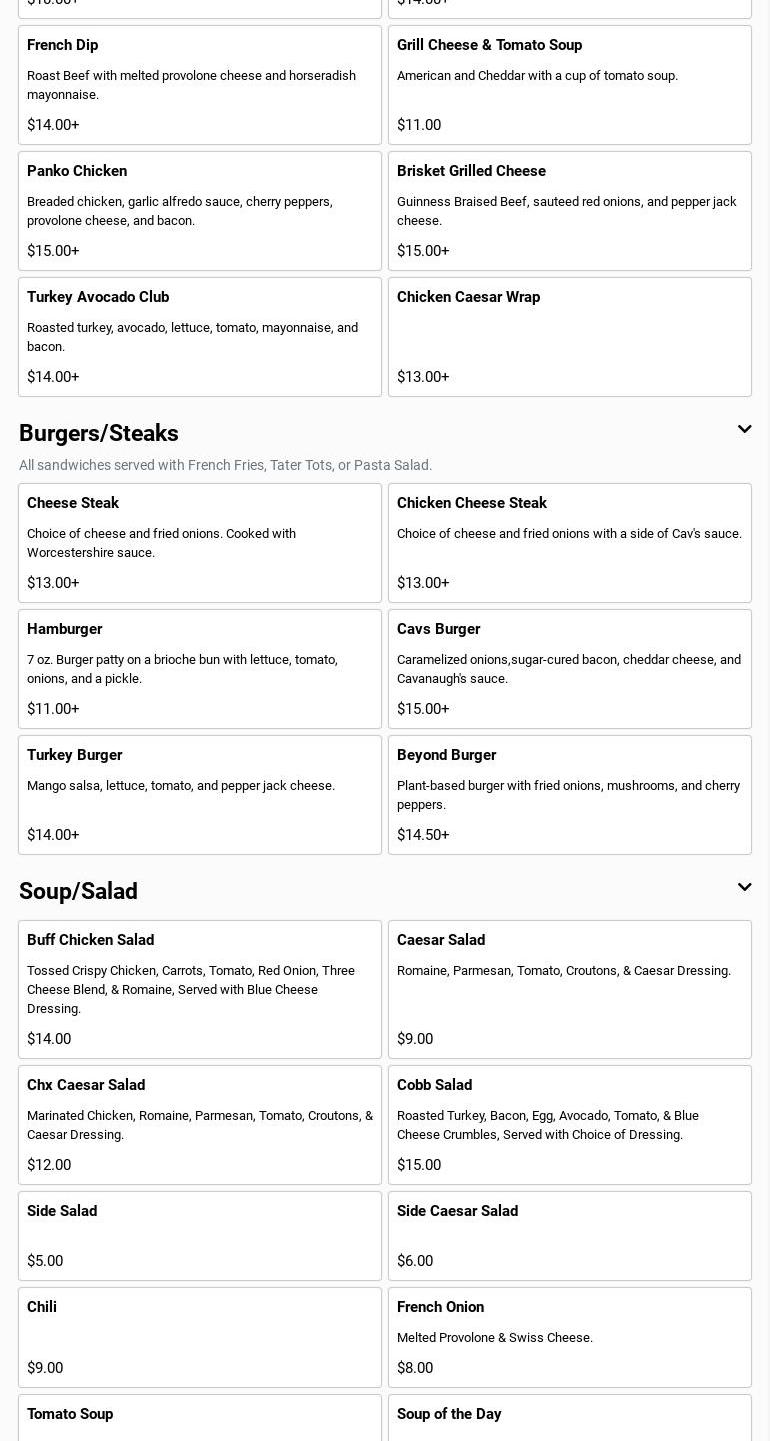Open the French Onion soup item
The width and height of the screenshot is (770, 1441).
[570, 1337]
